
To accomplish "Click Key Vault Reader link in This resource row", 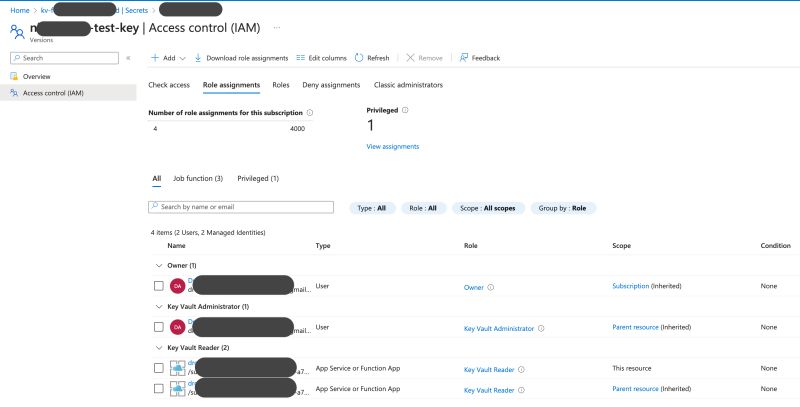I will (x=489, y=370).
